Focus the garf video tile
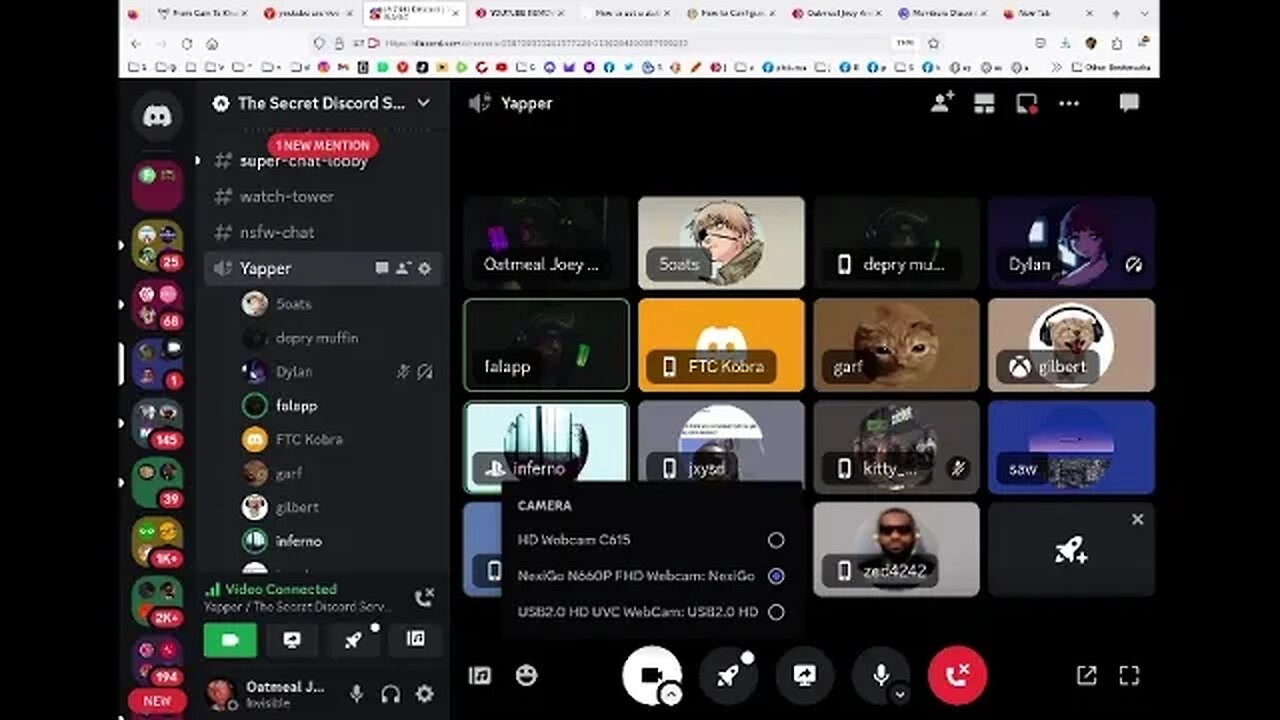 pyautogui.click(x=896, y=345)
